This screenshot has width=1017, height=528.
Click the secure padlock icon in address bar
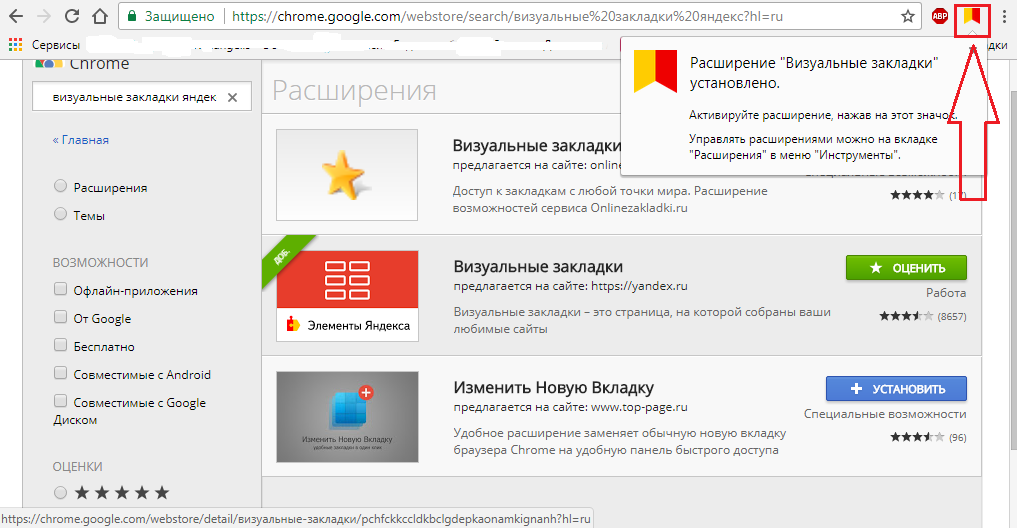pyautogui.click(x=132, y=16)
